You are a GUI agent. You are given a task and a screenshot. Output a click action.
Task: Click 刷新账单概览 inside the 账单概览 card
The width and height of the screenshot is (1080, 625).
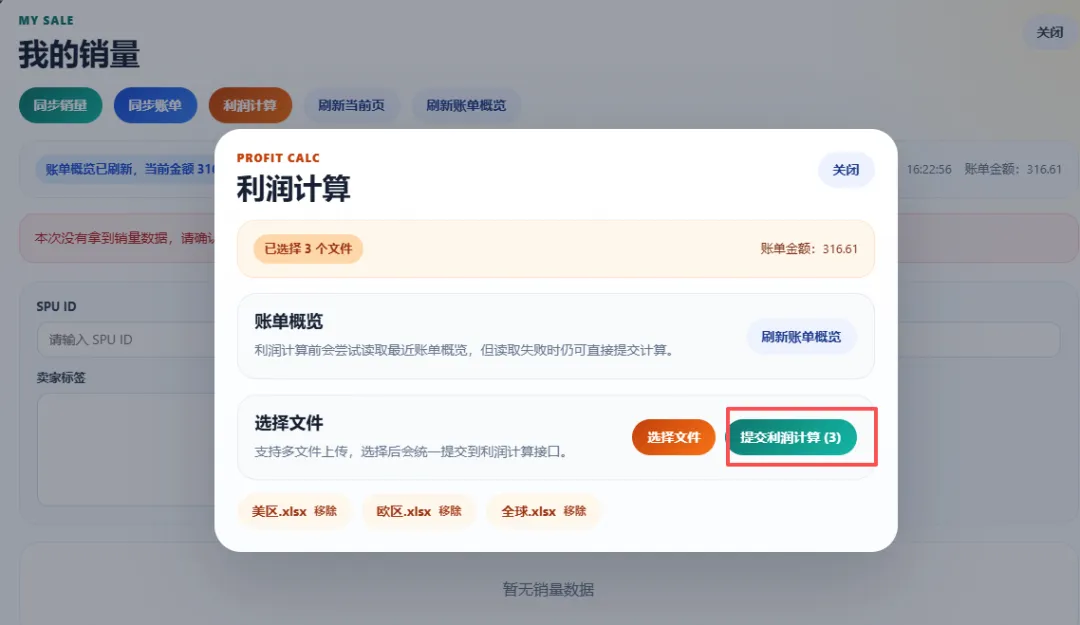point(801,337)
